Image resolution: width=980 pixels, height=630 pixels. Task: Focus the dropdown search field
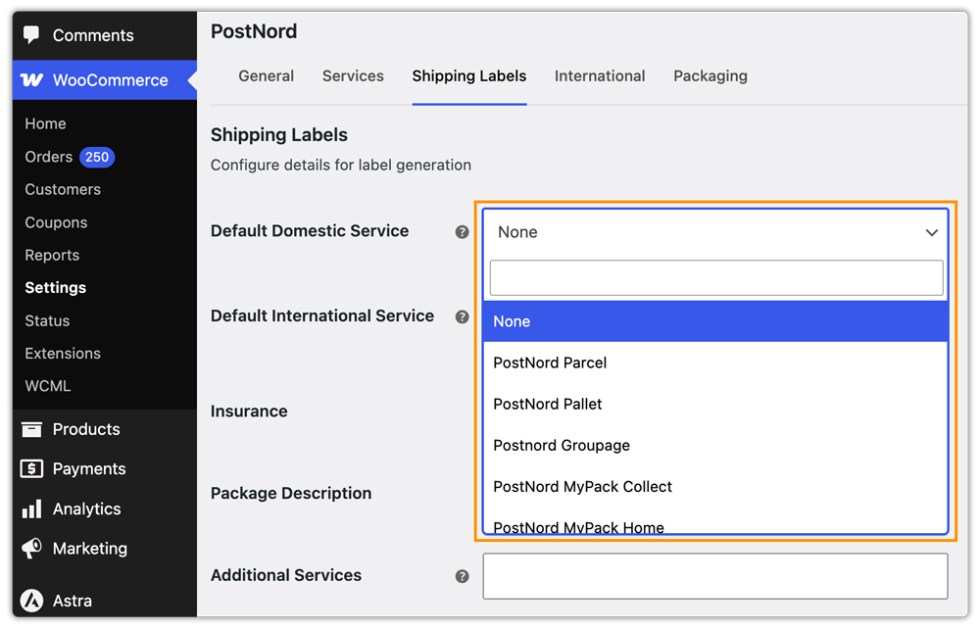(716, 278)
